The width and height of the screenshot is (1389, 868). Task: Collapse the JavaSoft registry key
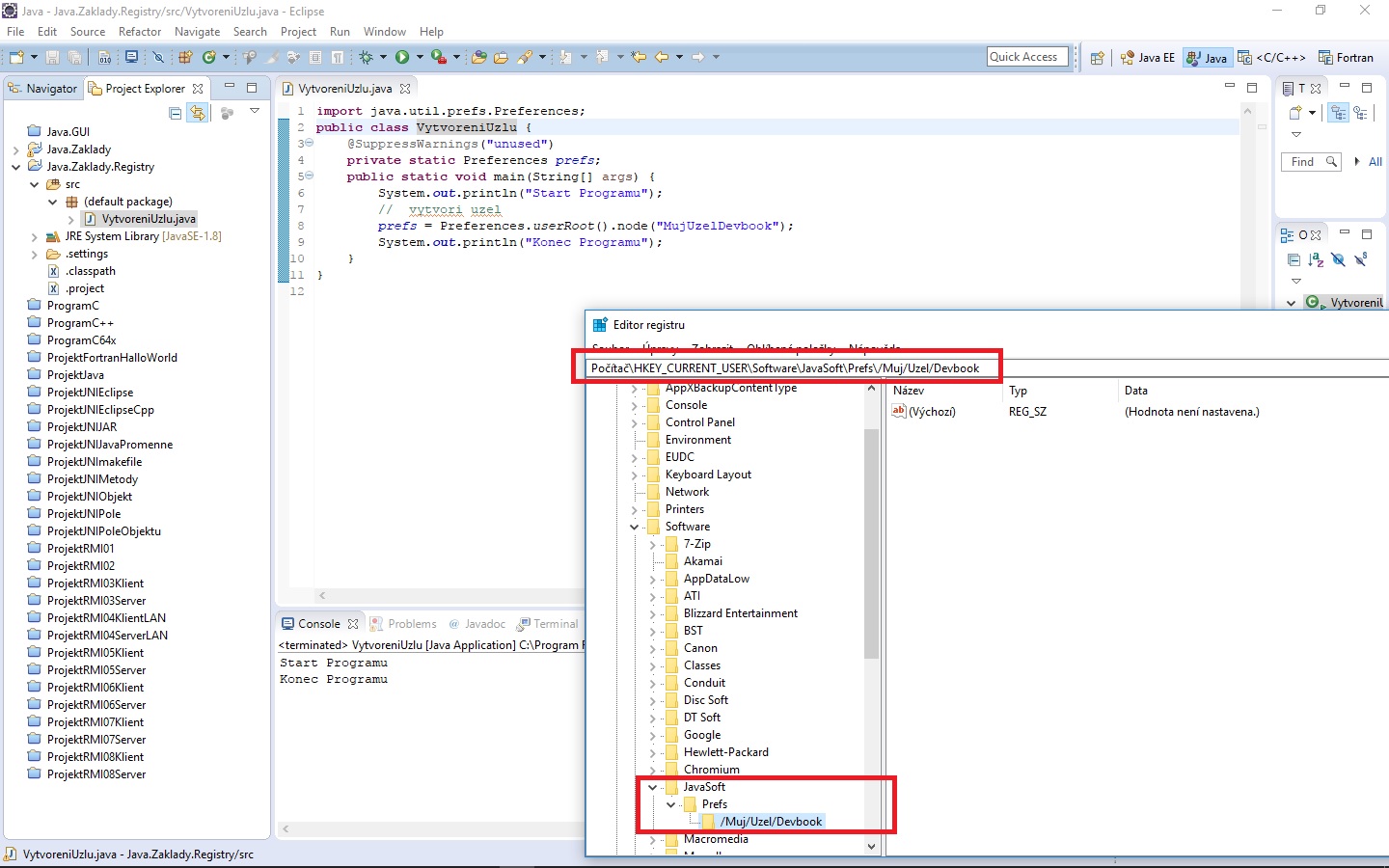click(652, 787)
